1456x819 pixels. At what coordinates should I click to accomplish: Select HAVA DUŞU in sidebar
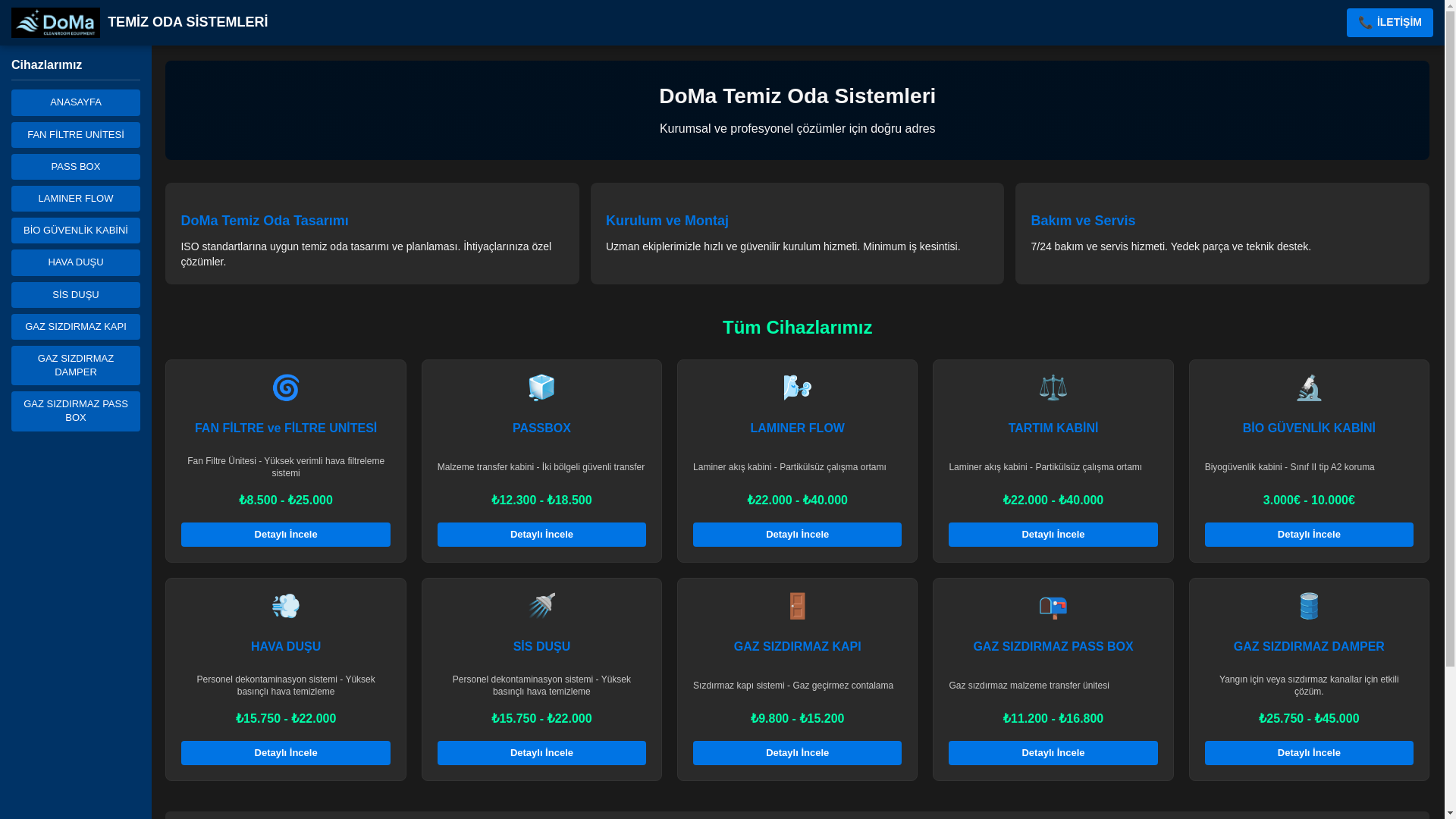[x=76, y=262]
